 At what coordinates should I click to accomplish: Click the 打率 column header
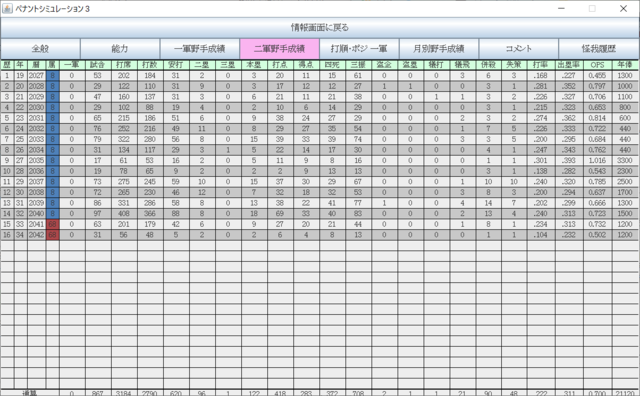[540, 65]
